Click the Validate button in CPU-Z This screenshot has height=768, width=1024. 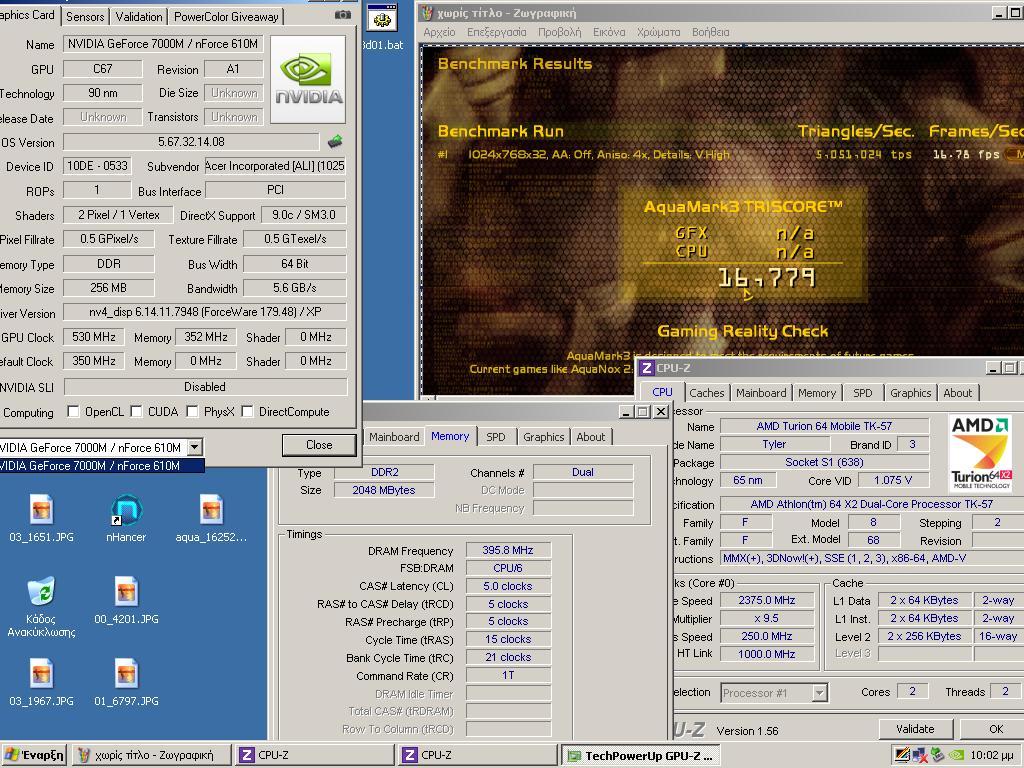[915, 729]
